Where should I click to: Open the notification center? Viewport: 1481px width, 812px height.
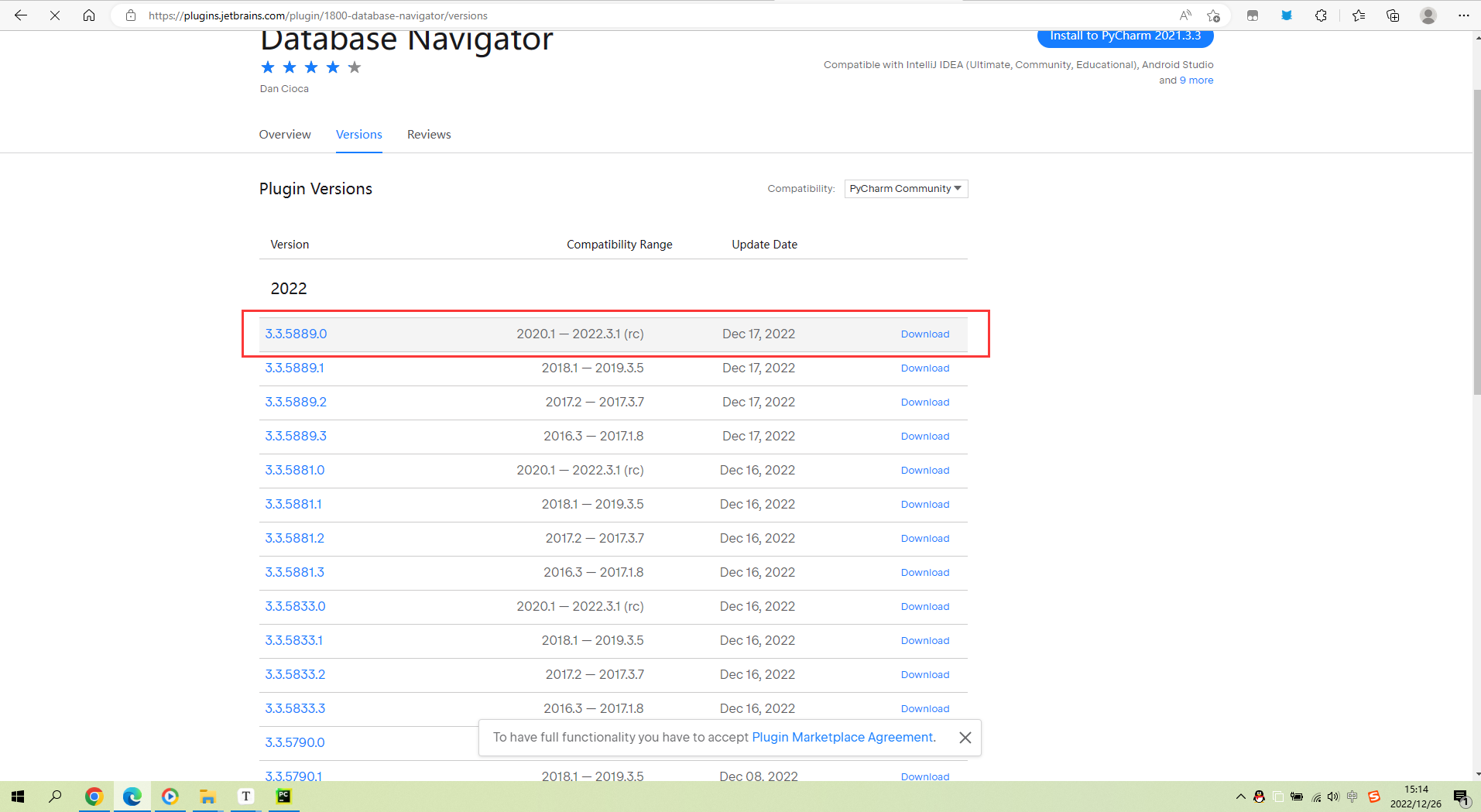[x=1462, y=797]
